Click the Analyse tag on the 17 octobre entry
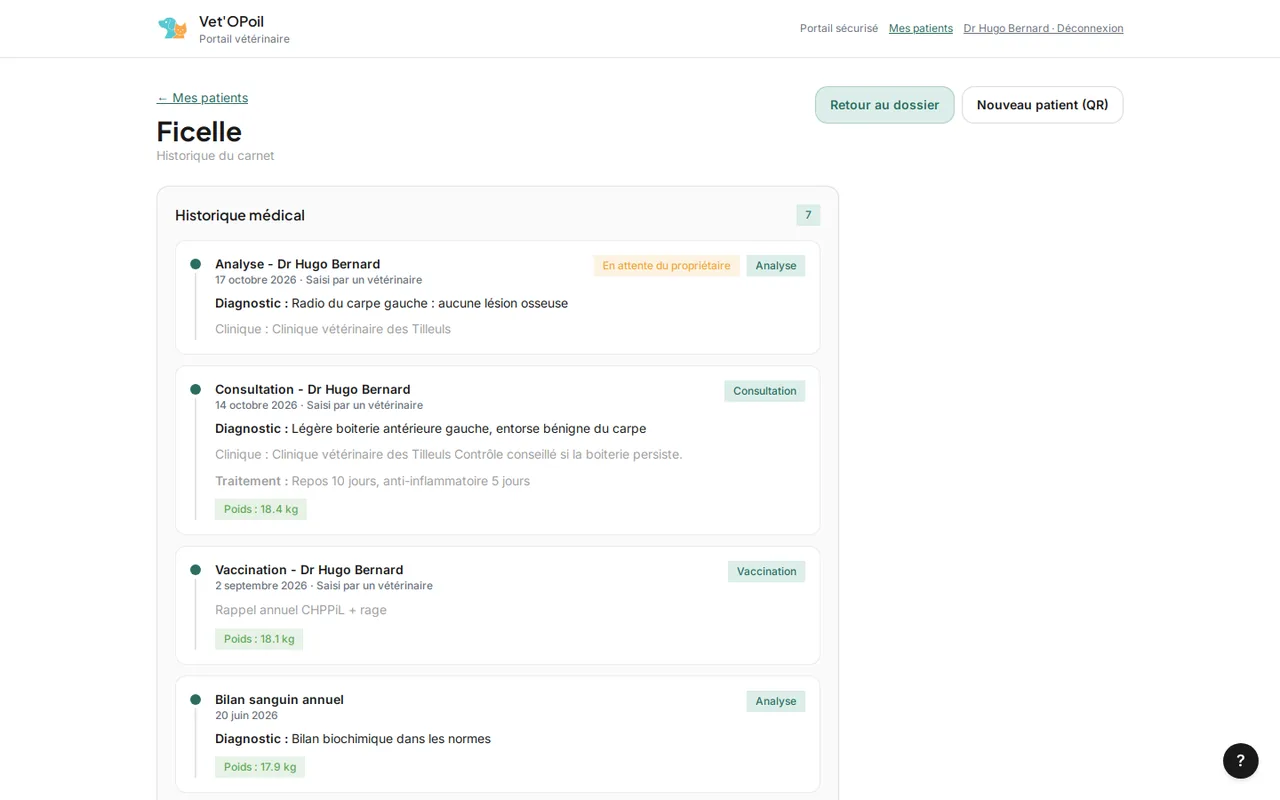This screenshot has height=800, width=1280. (x=776, y=266)
